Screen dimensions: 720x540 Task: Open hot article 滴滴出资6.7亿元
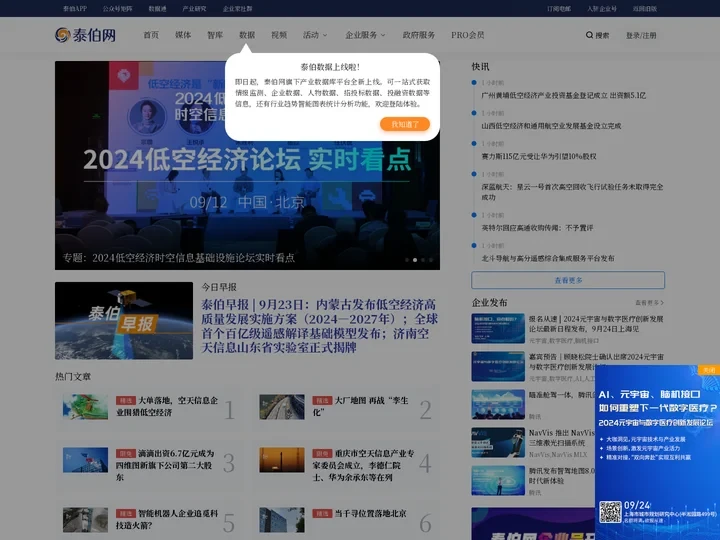[x=165, y=465]
